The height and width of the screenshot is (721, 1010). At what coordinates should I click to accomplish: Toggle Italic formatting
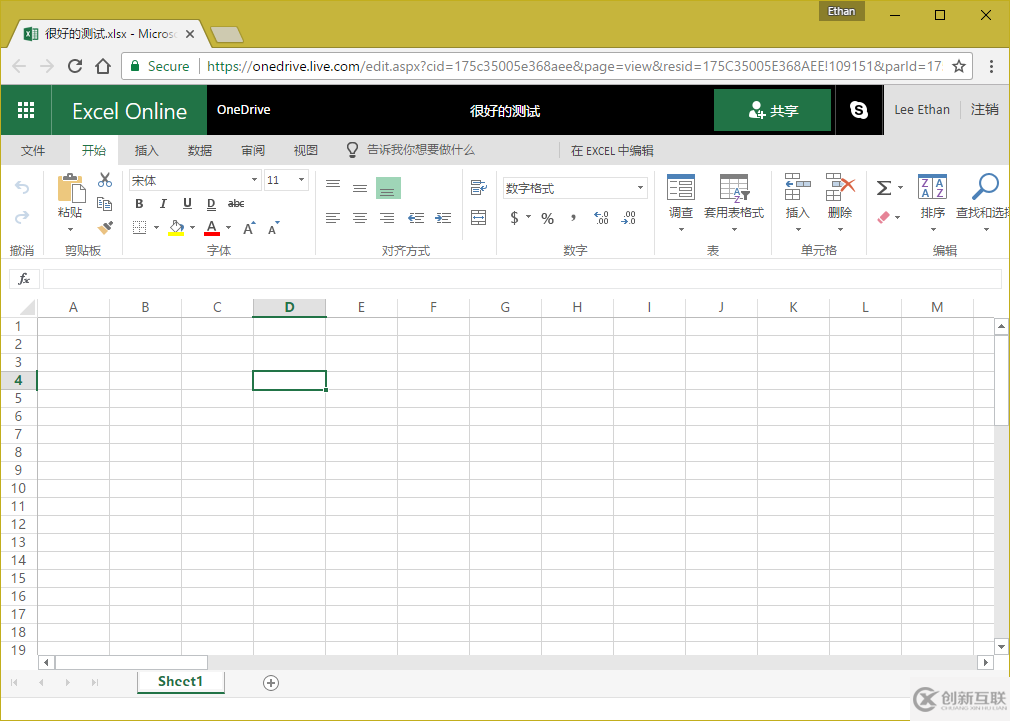click(163, 204)
